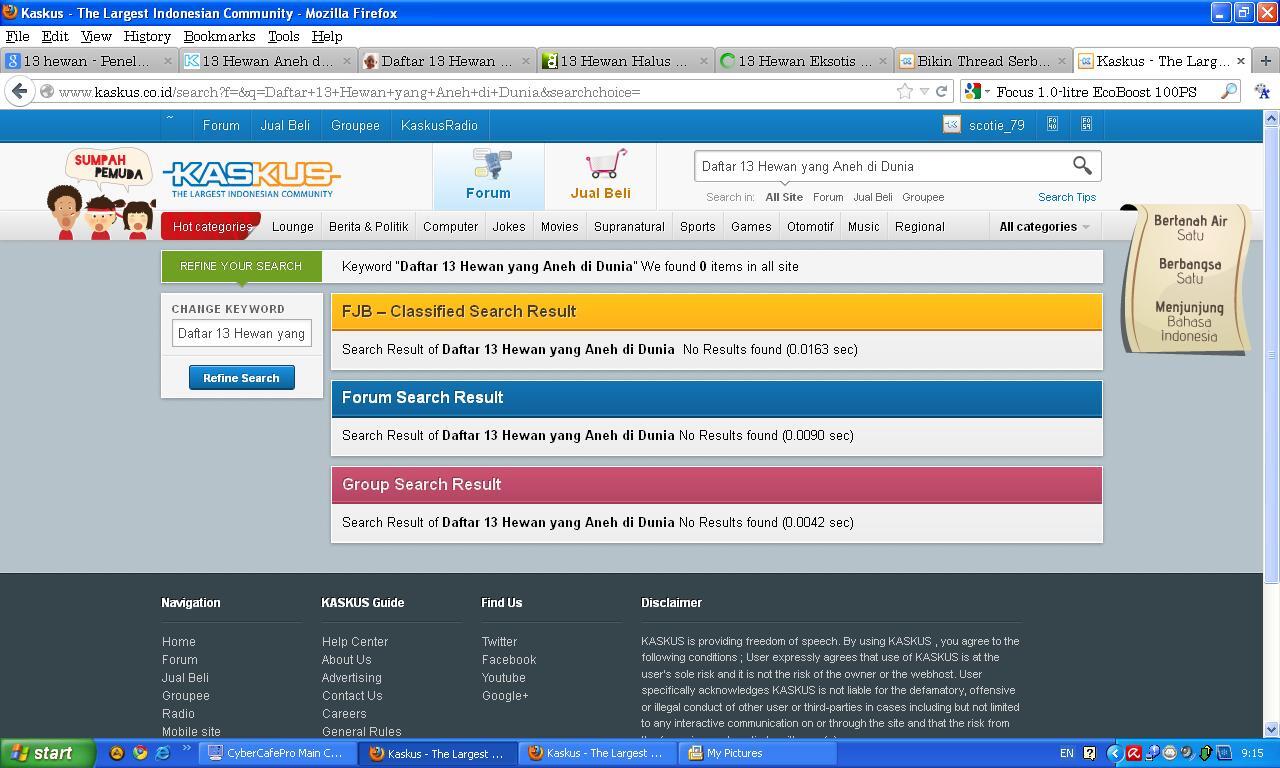Open the scotie_79 user name link
Image resolution: width=1280 pixels, height=768 pixels.
(996, 125)
